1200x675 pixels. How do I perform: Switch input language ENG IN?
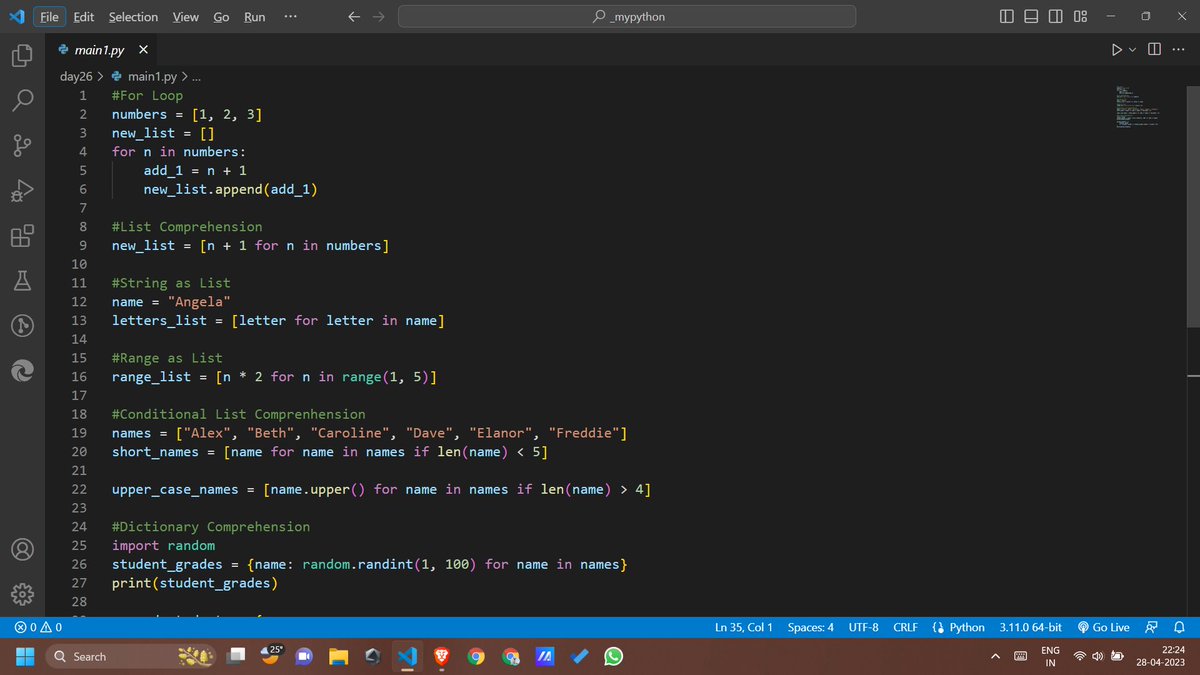pos(1050,656)
